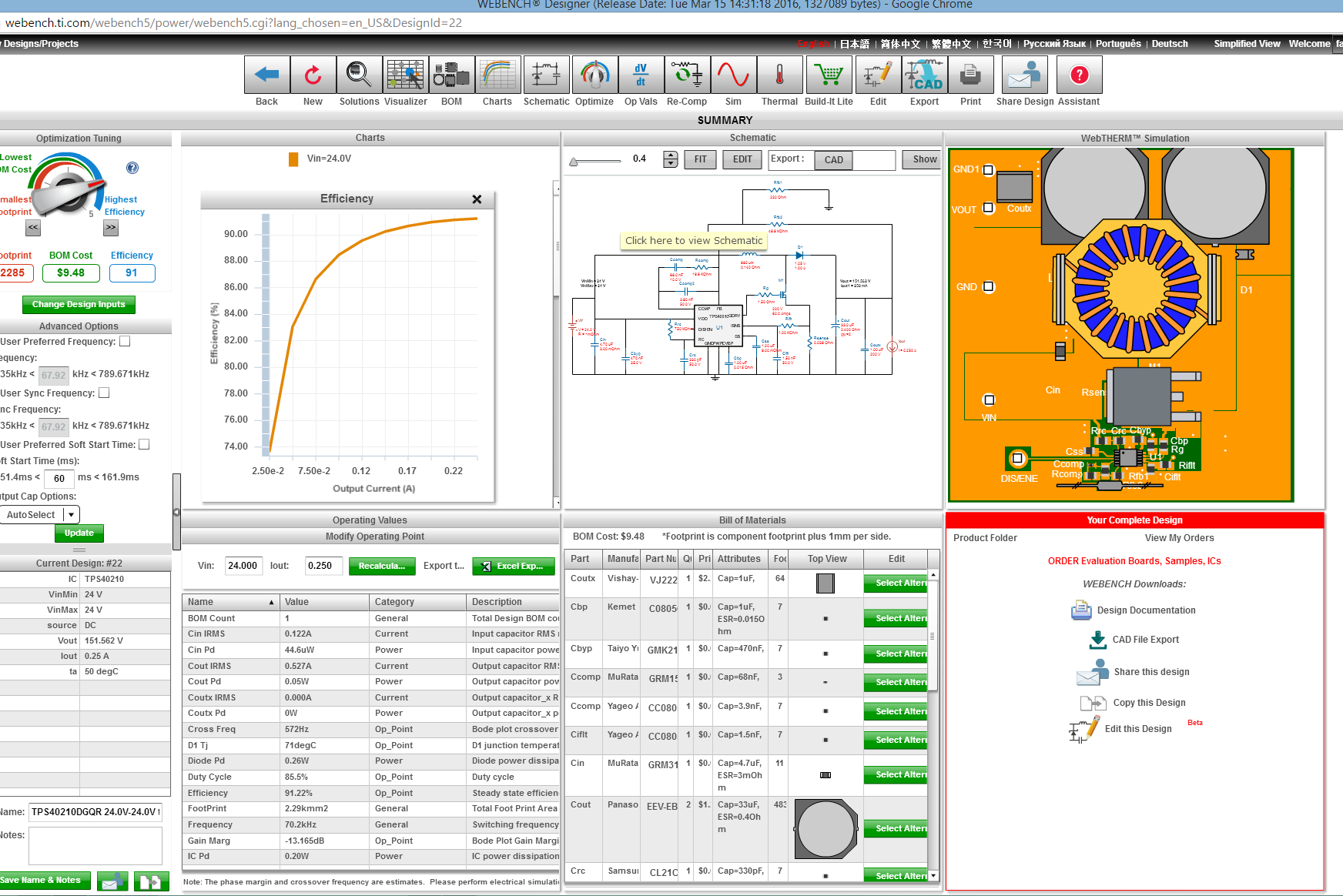Click the Change Design Inputs button
The height and width of the screenshot is (896, 1343).
79,304
